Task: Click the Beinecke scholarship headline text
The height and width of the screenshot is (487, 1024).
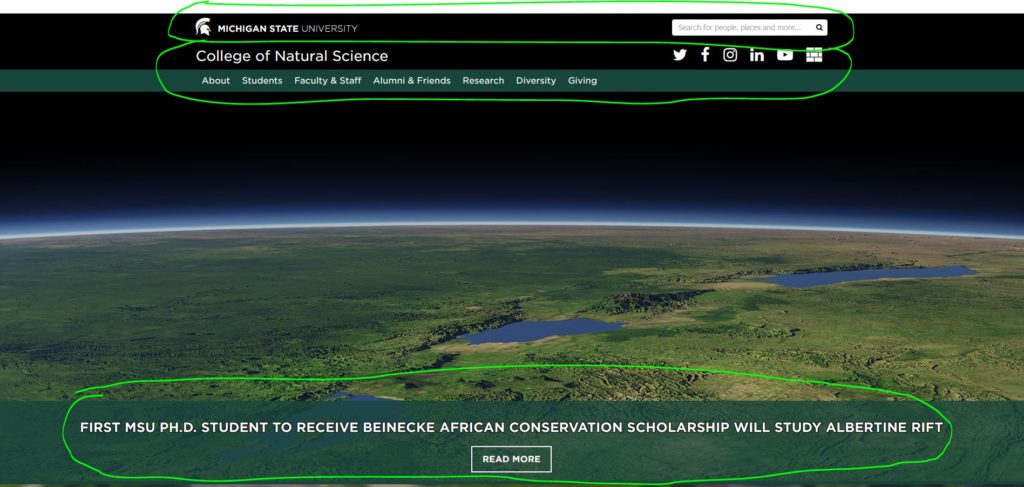Action: click(511, 428)
